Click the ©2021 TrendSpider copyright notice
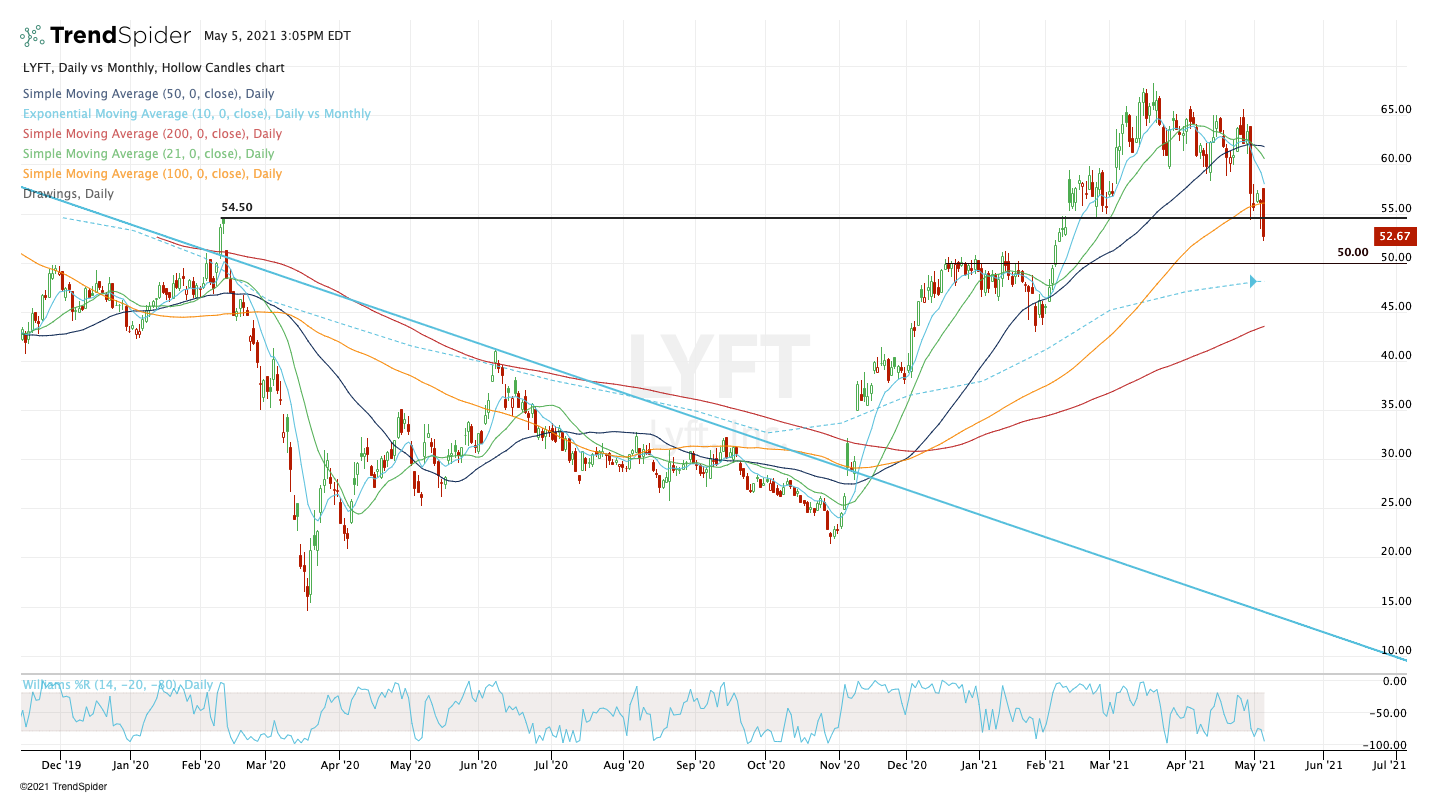Screen dimensions: 1437x796 coord(63,786)
